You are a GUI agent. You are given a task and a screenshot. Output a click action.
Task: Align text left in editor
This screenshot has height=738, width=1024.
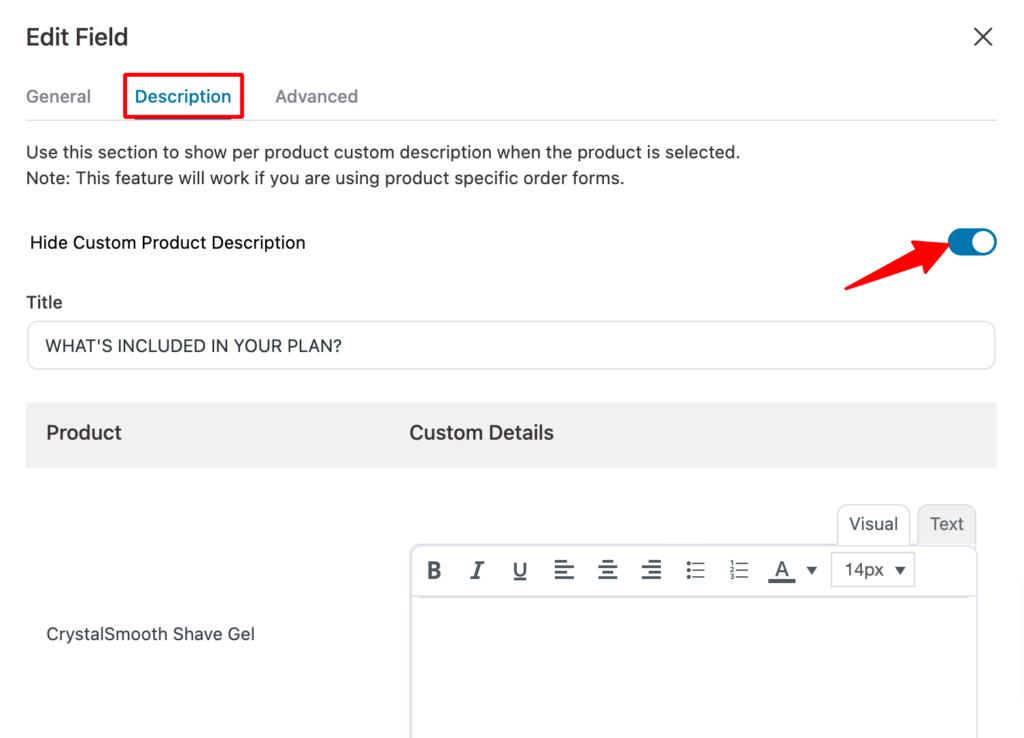pyautogui.click(x=564, y=570)
